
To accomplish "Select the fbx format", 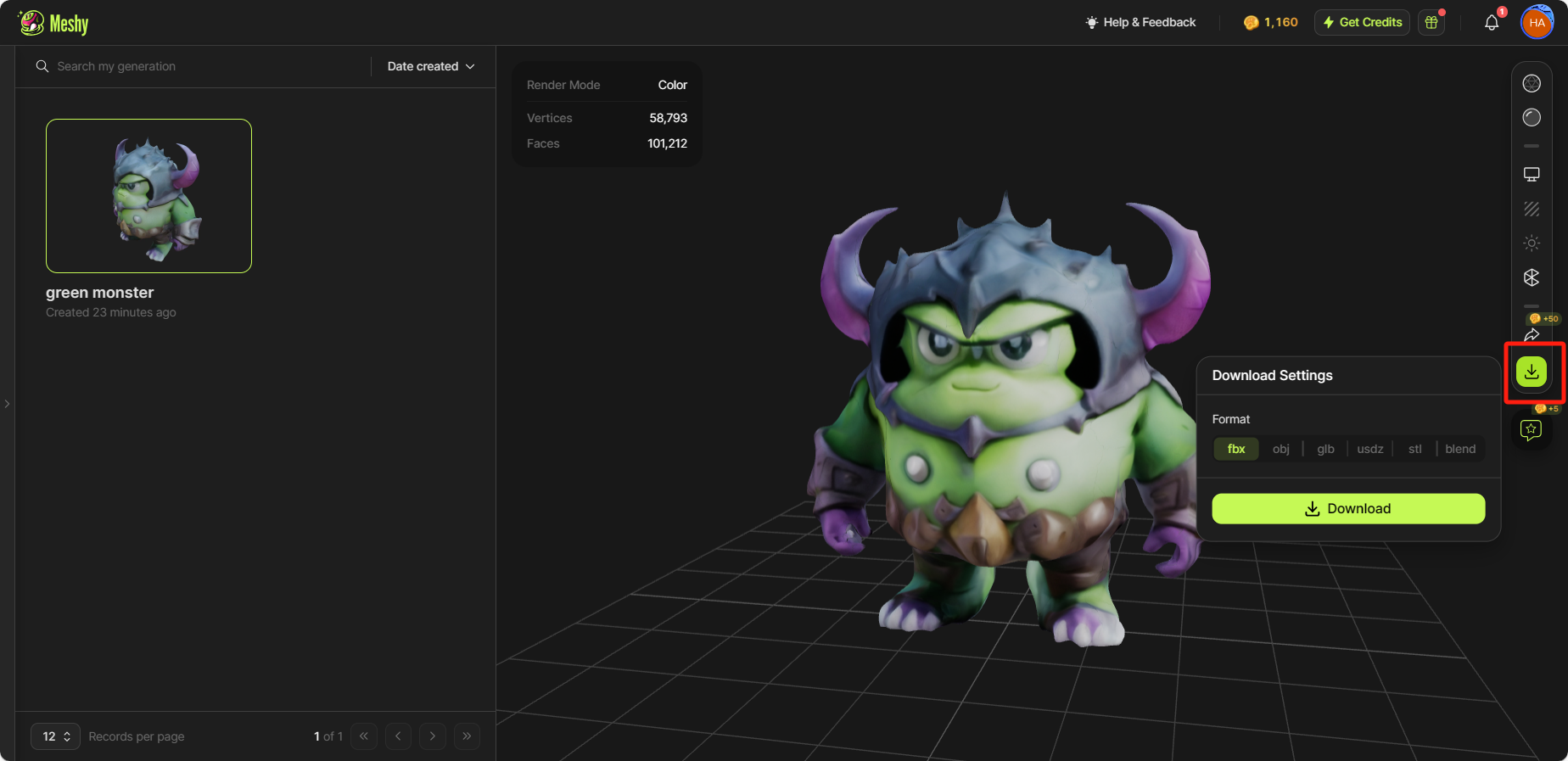I will 1236,449.
